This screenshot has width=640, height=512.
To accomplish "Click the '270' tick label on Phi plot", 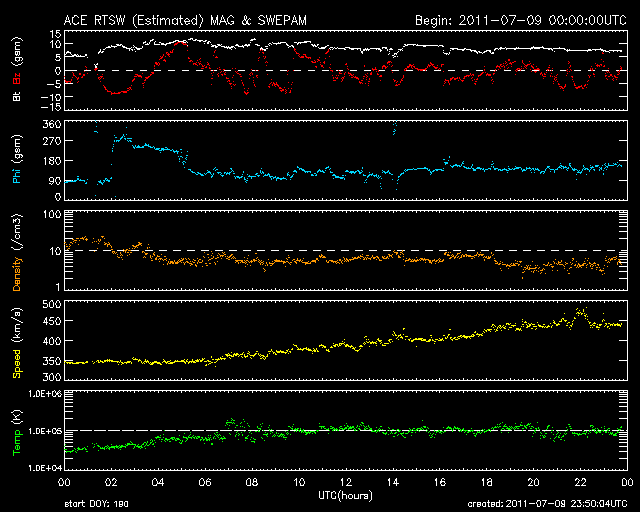I will (52, 141).
